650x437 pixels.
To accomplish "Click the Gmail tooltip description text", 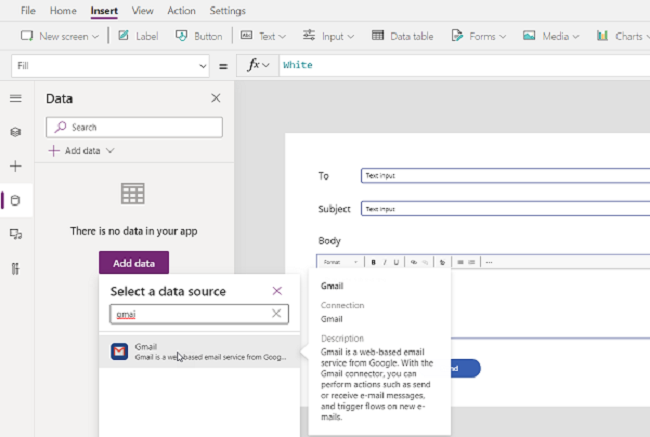I will [x=376, y=384].
